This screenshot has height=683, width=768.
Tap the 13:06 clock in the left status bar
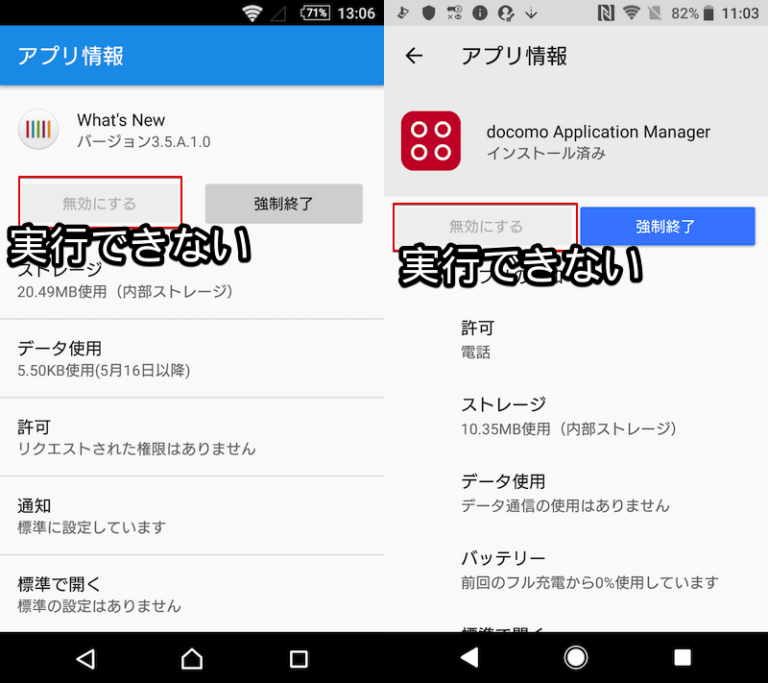pos(356,13)
